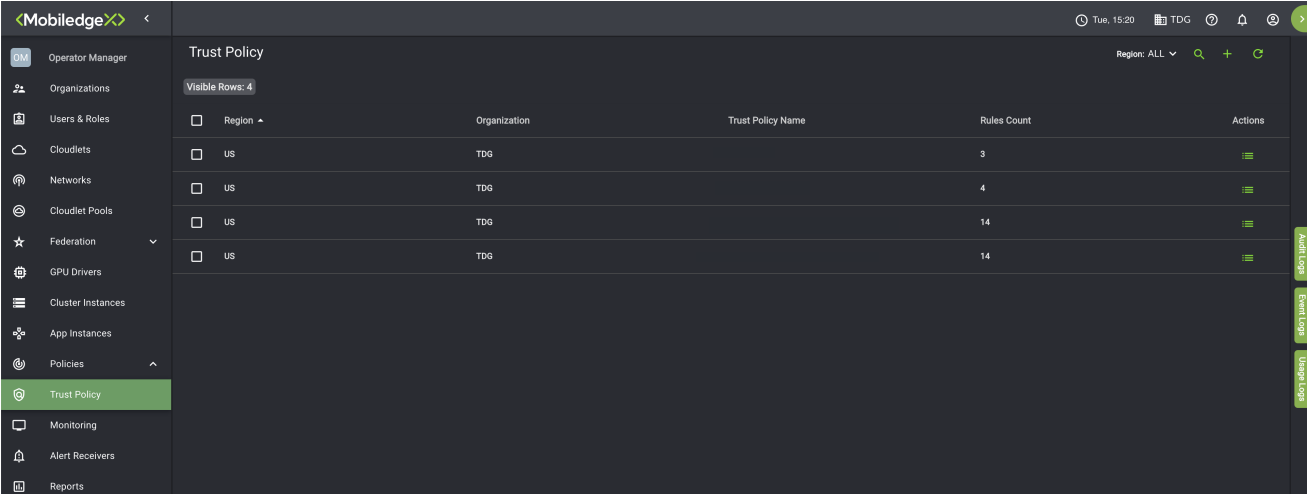Viewport: 1307px width, 494px height.
Task: Collapse the left sidebar with chevron
Action: pos(147,19)
